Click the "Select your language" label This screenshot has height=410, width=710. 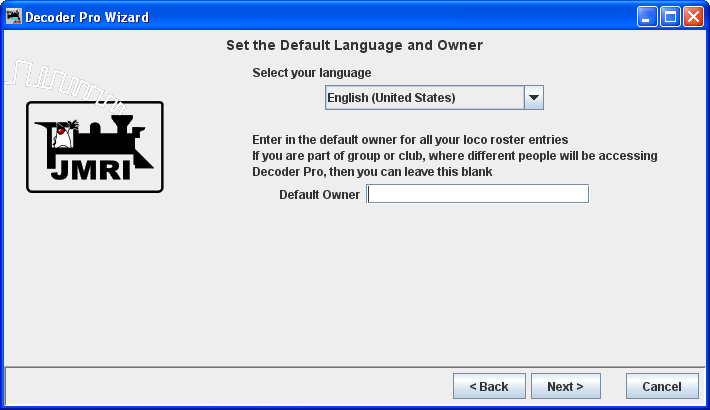coord(311,73)
